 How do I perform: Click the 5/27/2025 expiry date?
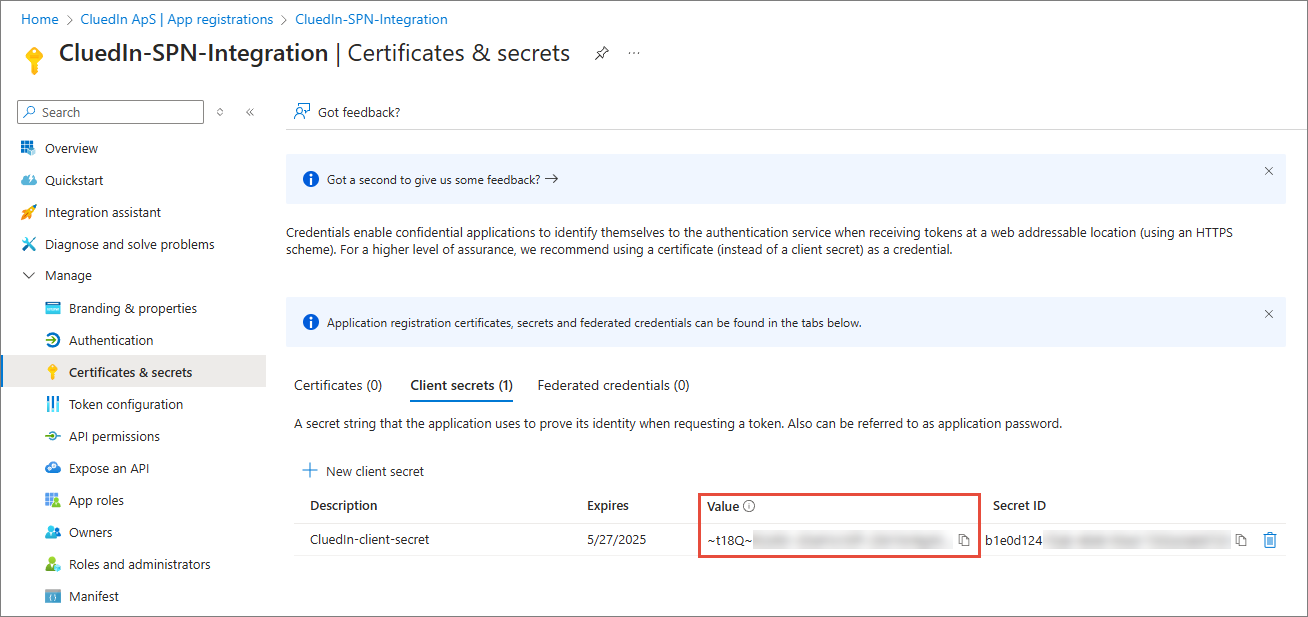[x=617, y=540]
